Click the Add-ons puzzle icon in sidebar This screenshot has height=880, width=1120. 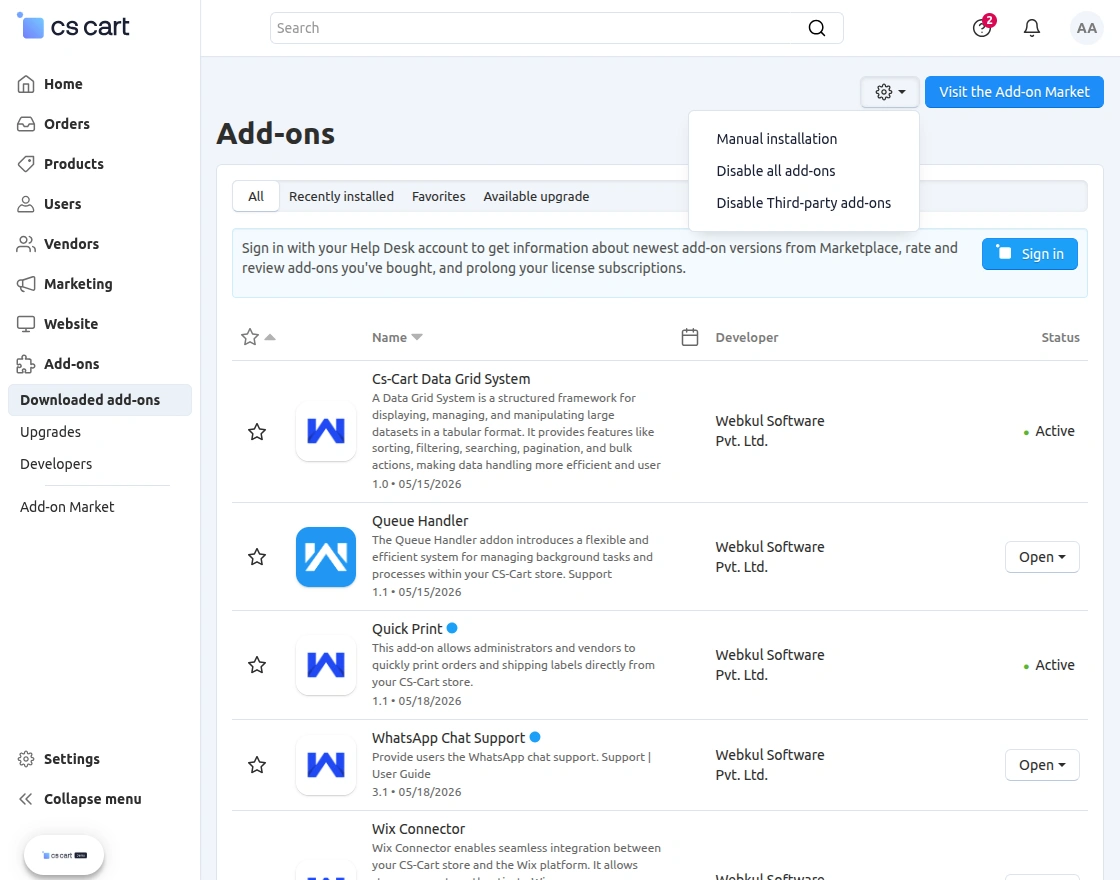tap(26, 364)
